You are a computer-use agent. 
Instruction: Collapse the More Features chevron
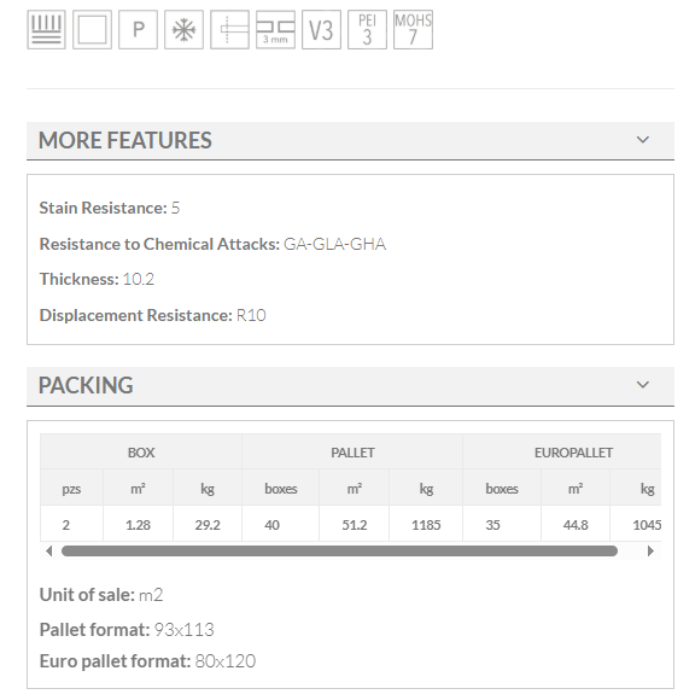click(643, 140)
